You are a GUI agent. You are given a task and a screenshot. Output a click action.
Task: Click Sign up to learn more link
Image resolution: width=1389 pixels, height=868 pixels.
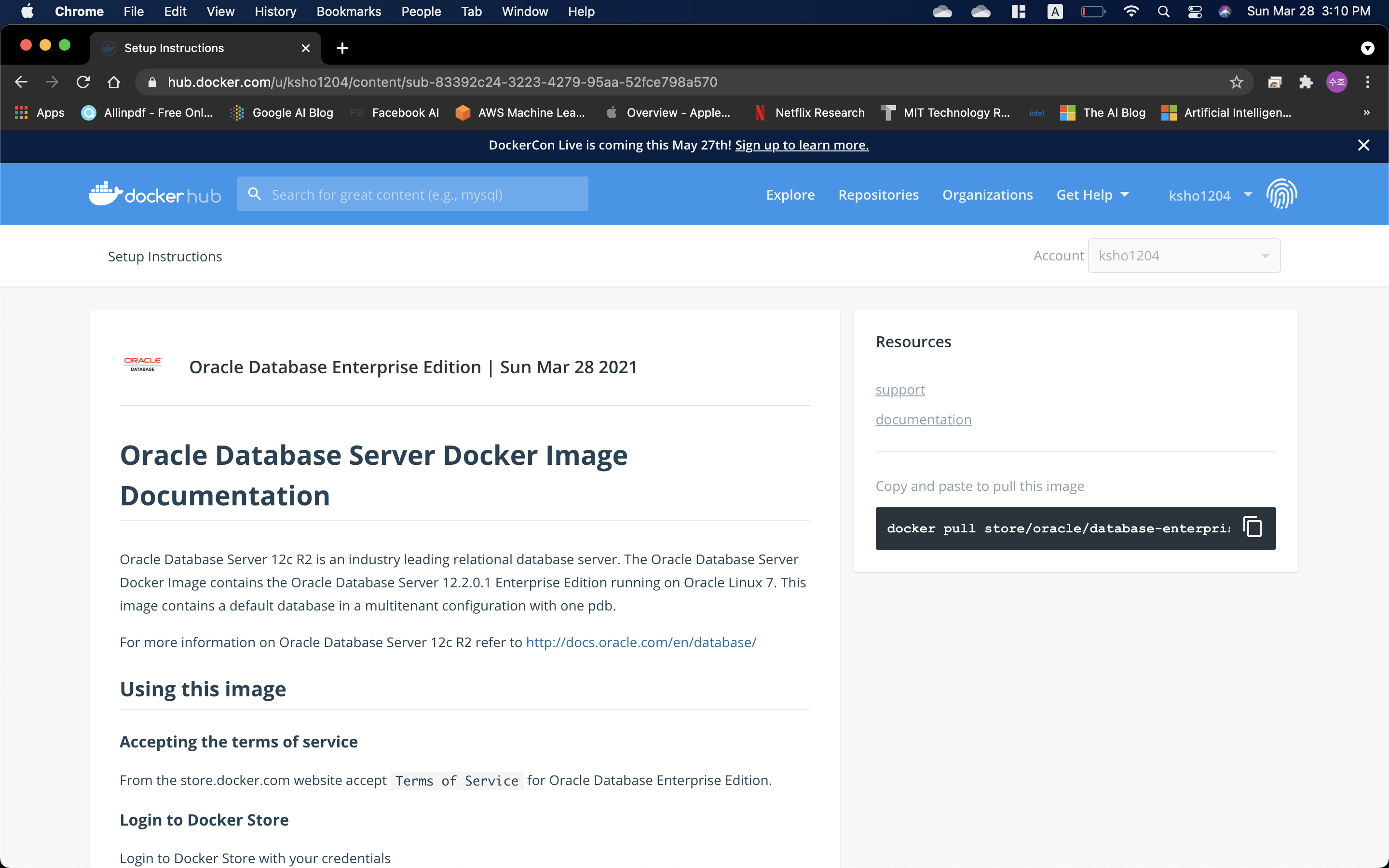802,145
